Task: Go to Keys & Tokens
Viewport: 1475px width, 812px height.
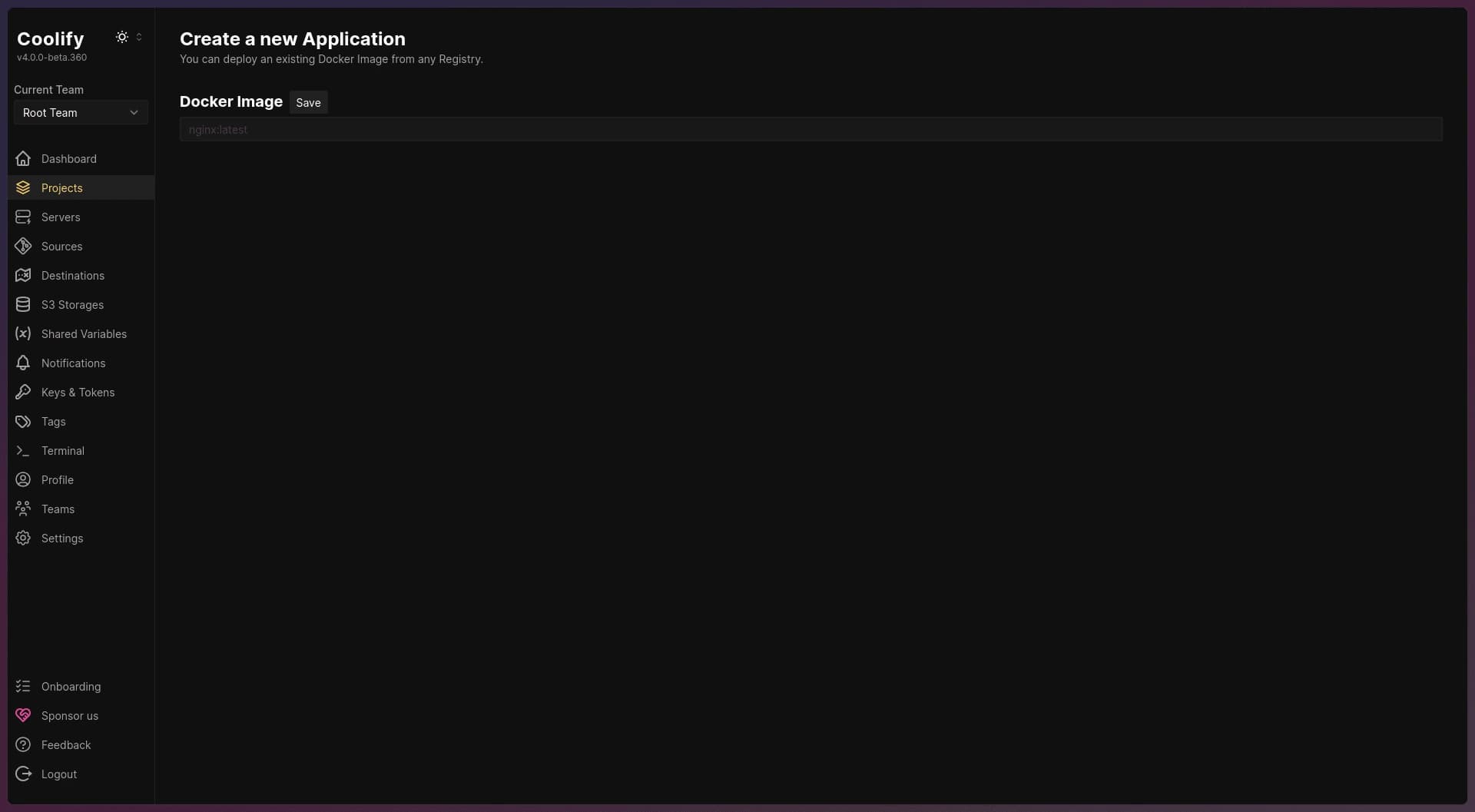Action: pyautogui.click(x=81, y=392)
